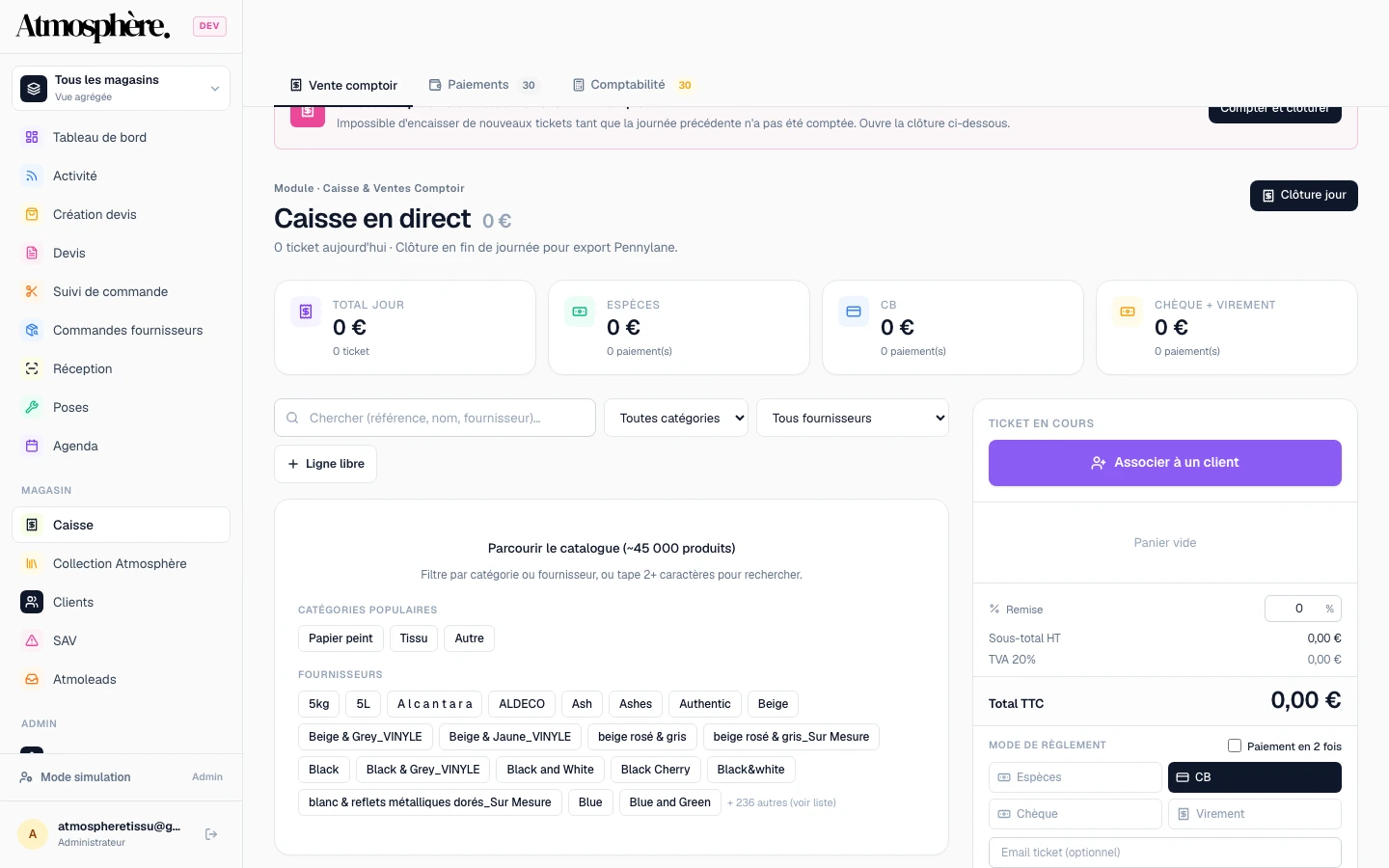Screen dimensions: 1389x868
Task: Click the Tableau de bord sidebar icon
Action: (x=32, y=137)
